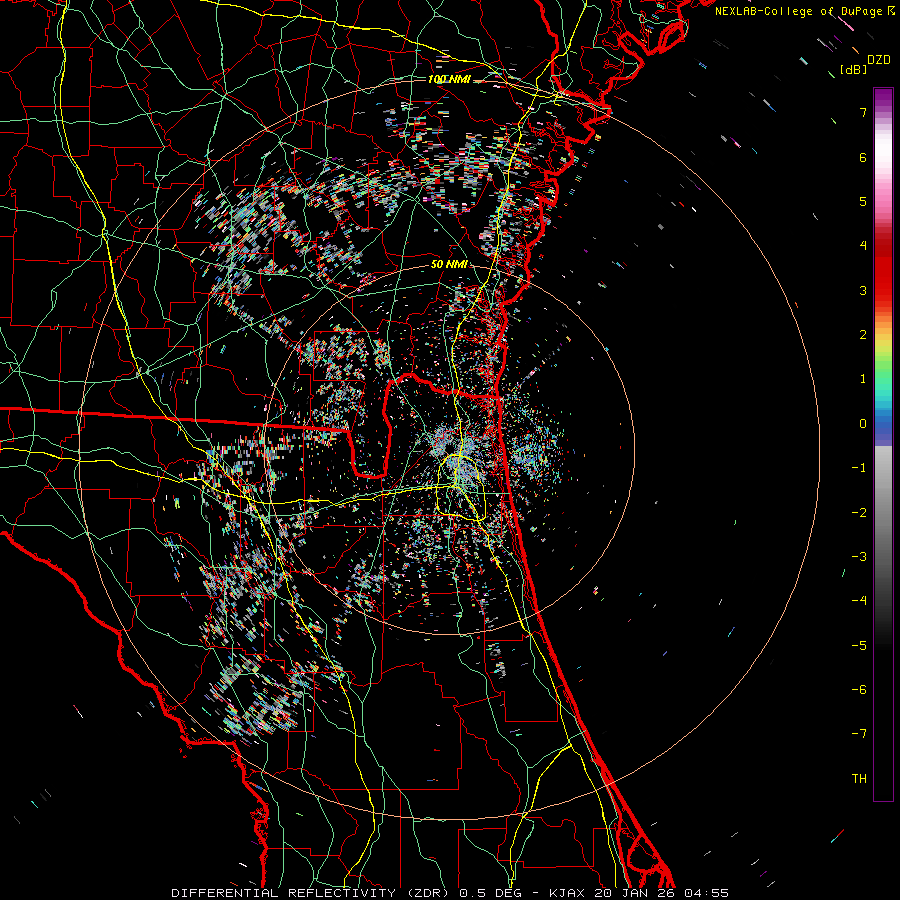The height and width of the screenshot is (900, 900).
Task: Click the DZD product label
Action: pyautogui.click(x=879, y=60)
